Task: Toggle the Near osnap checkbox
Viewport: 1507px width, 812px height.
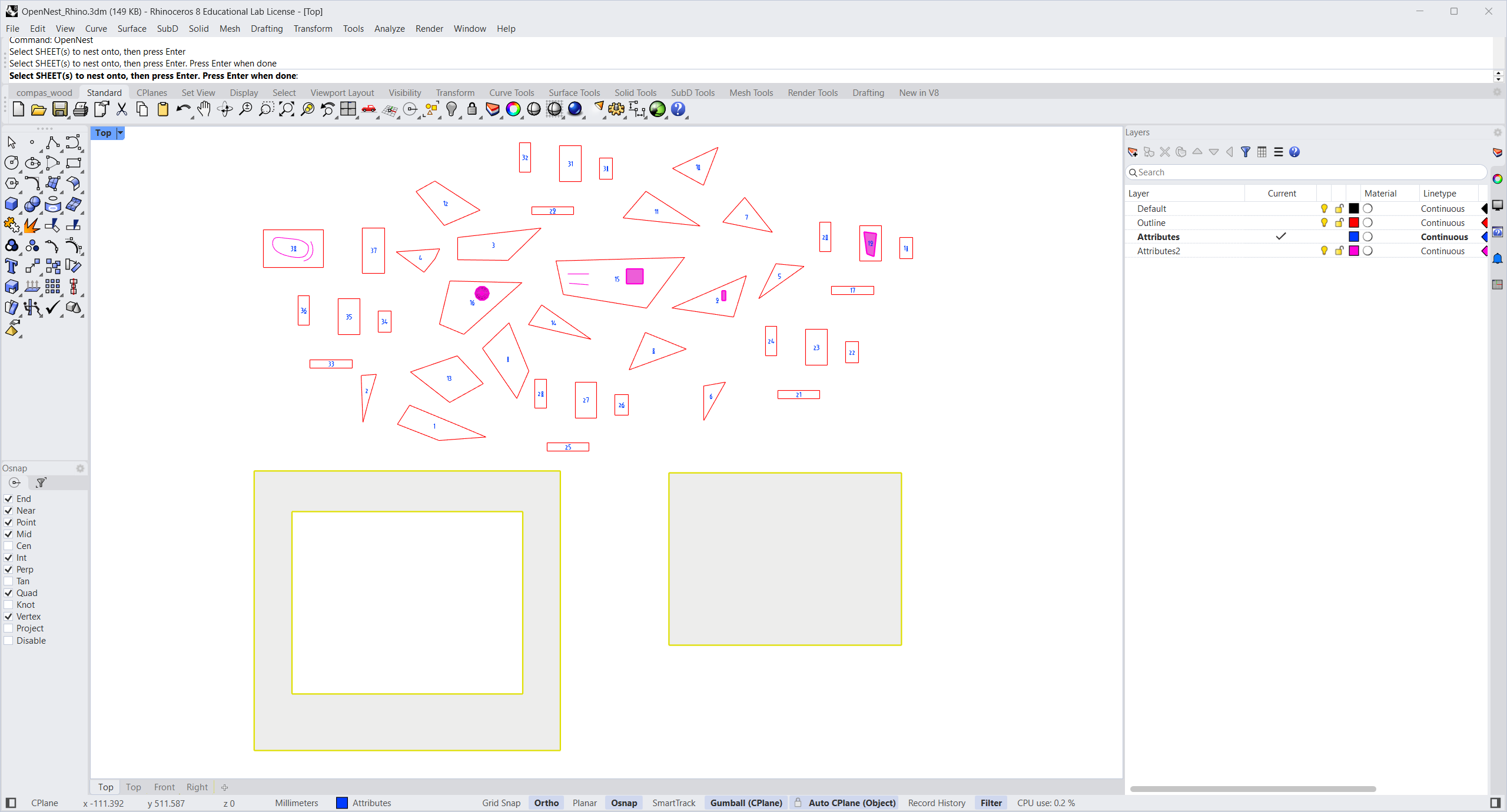Action: coord(9,511)
